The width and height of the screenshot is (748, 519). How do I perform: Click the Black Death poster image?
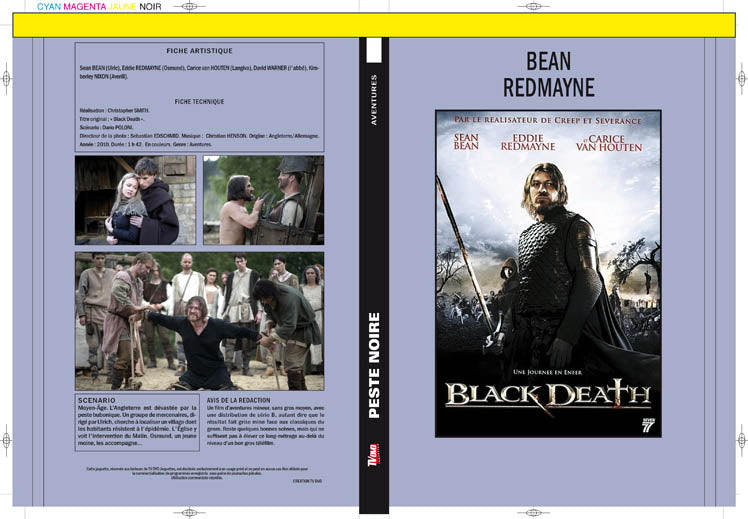(548, 274)
